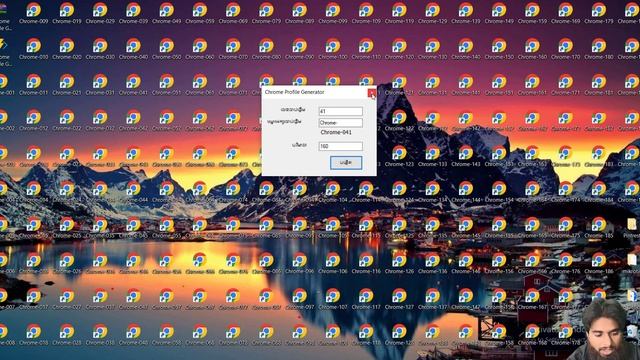Viewport: 640px width, 360px height.
Task: Select the Chrome-127 desktop icon
Action: [x=400, y=299]
